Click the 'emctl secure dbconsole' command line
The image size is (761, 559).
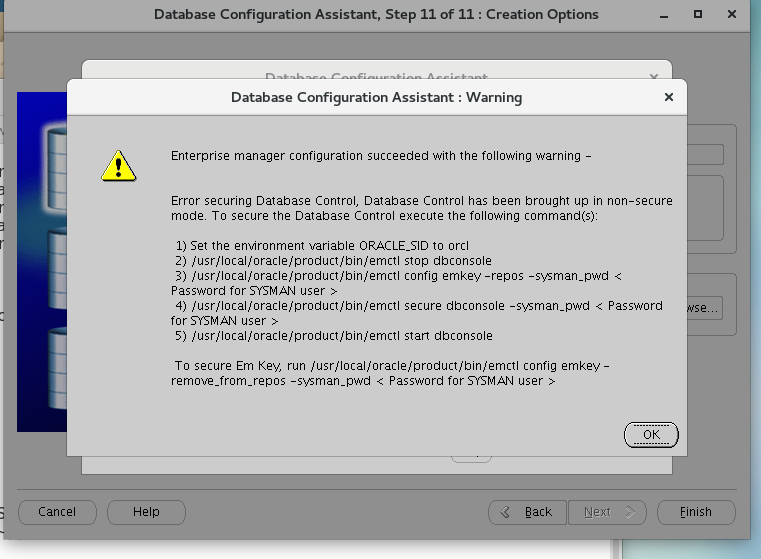[x=417, y=313]
